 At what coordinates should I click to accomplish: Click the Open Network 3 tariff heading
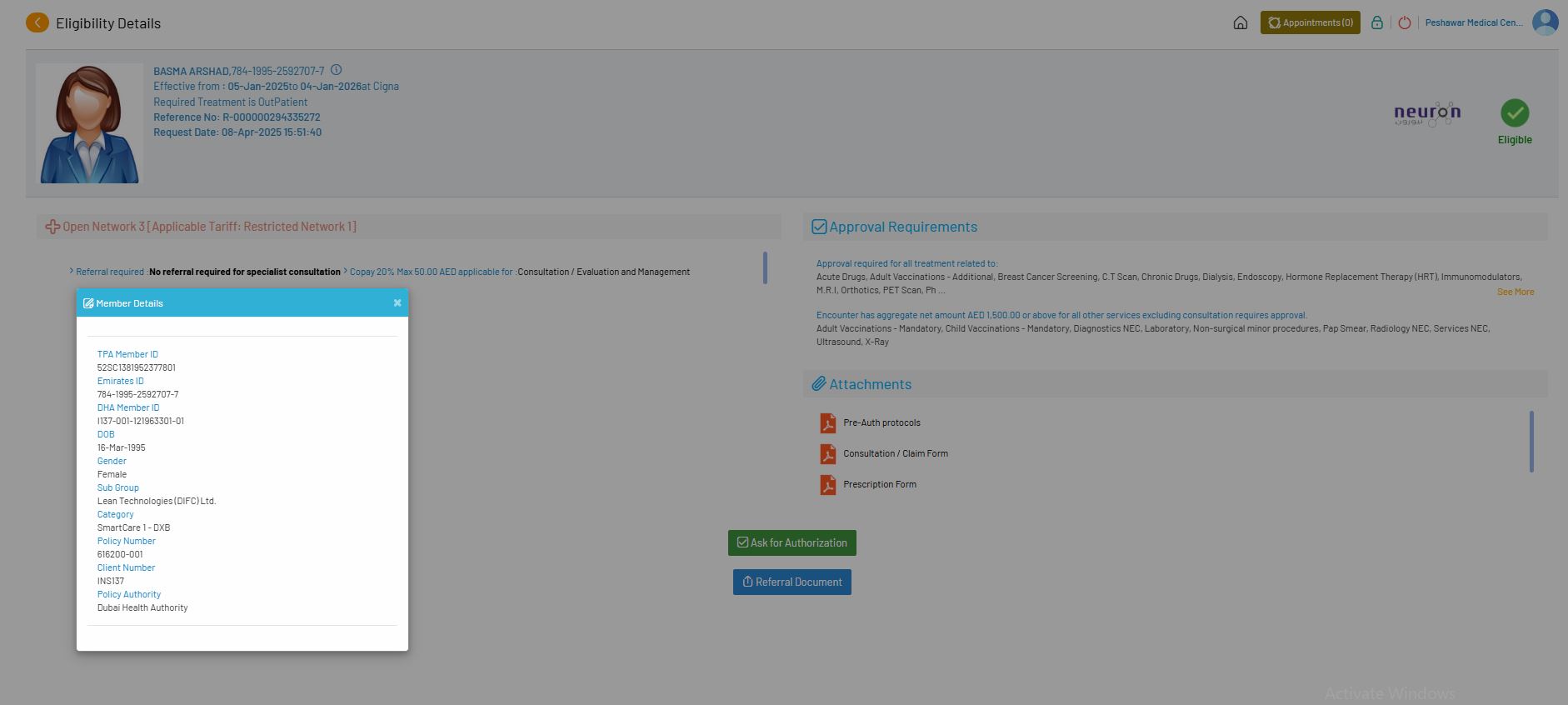point(209,227)
